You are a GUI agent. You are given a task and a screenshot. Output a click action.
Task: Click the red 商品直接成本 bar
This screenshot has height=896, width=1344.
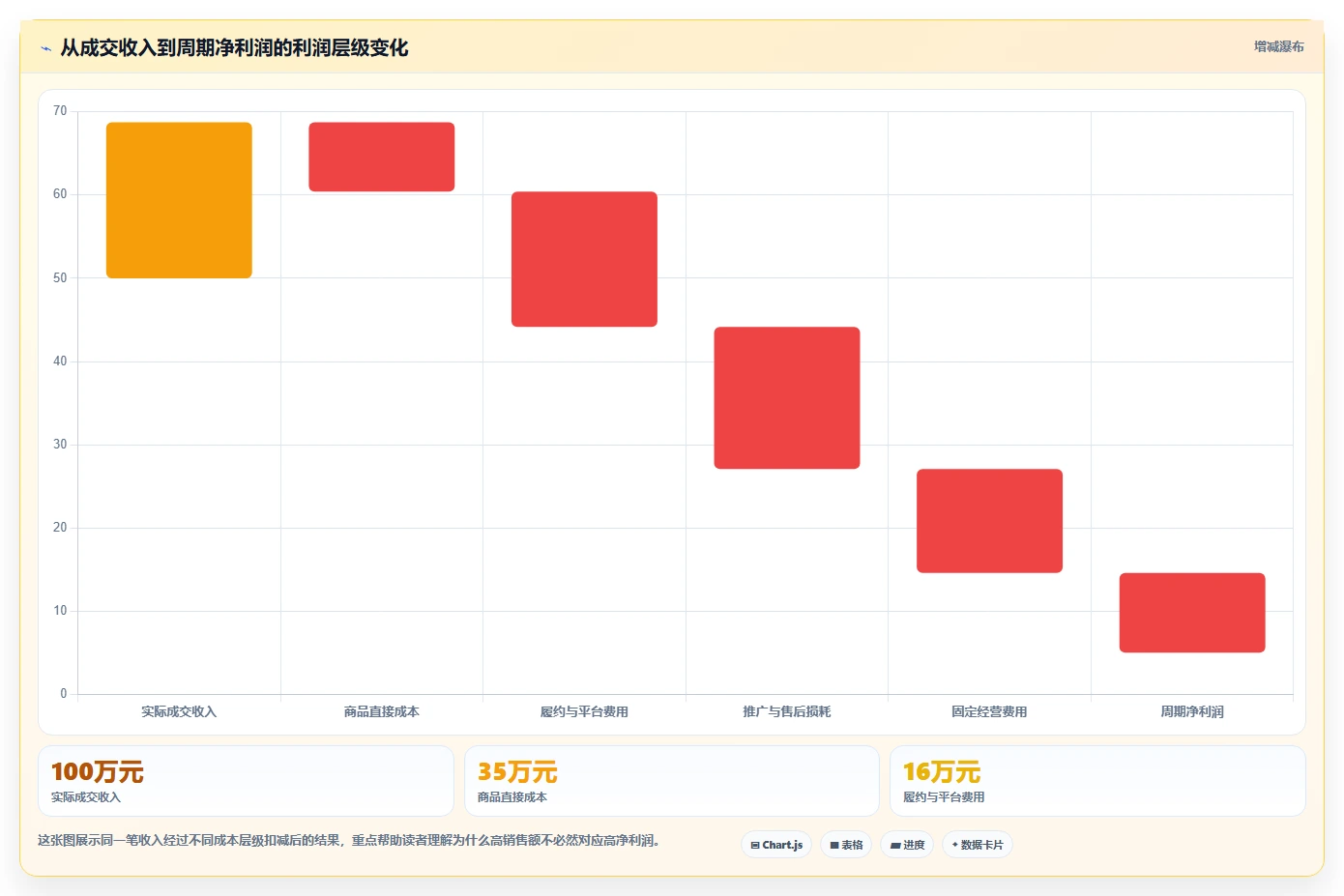[x=382, y=157]
